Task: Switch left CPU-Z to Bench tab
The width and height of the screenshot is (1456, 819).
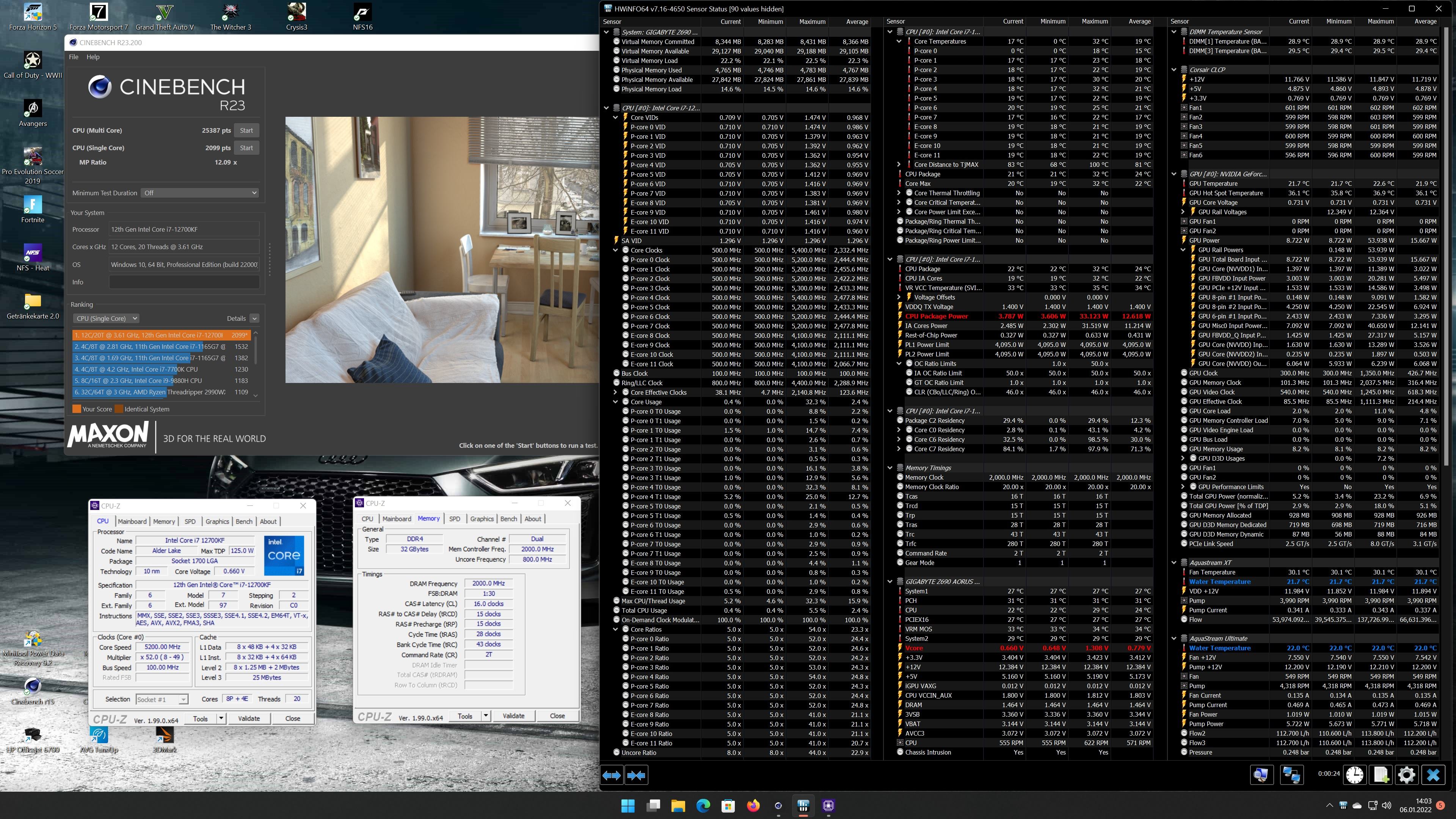Action: pyautogui.click(x=243, y=521)
